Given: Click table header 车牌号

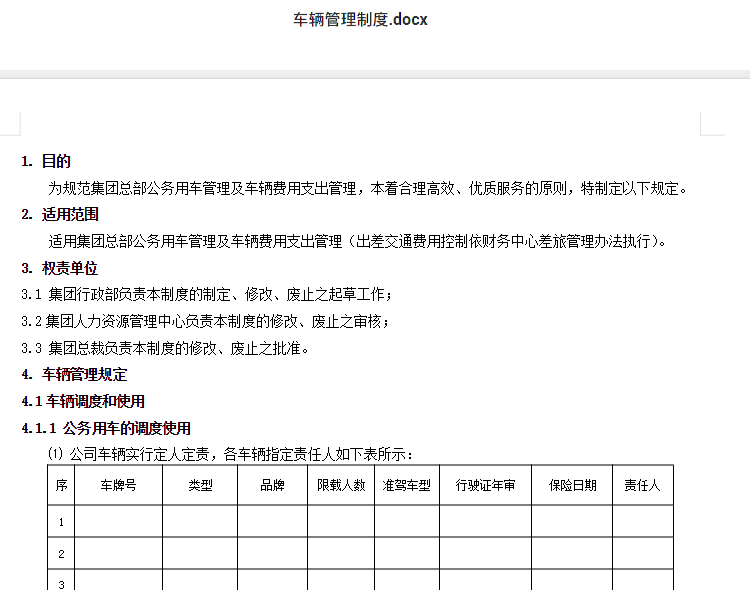Looking at the screenshot, I should [x=119, y=485].
